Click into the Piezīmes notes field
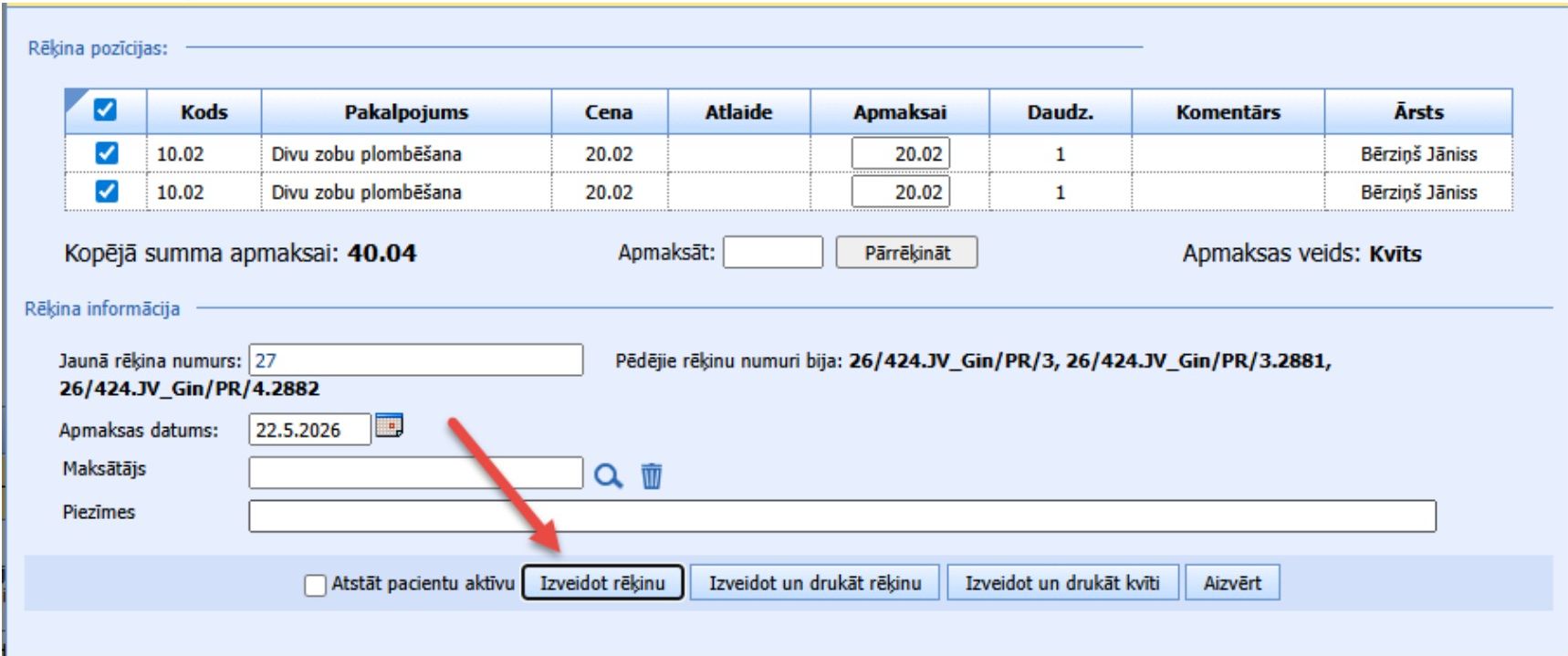The width and height of the screenshot is (1568, 656). [842, 515]
